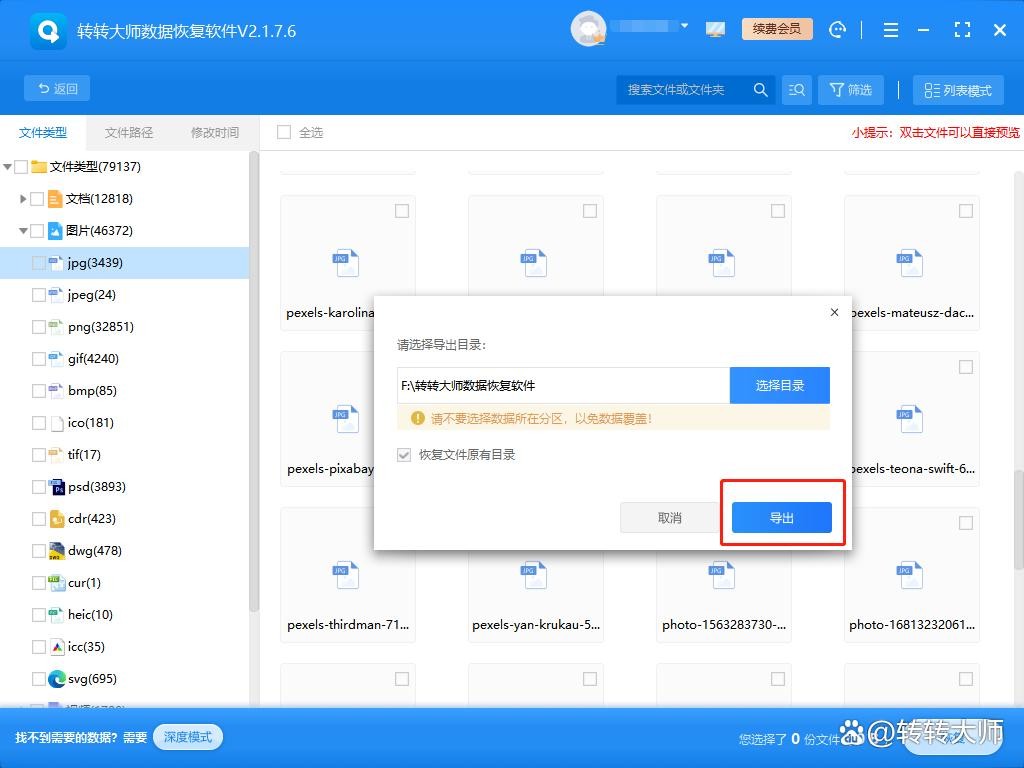Click the customer service icon in title bar

[x=838, y=30]
